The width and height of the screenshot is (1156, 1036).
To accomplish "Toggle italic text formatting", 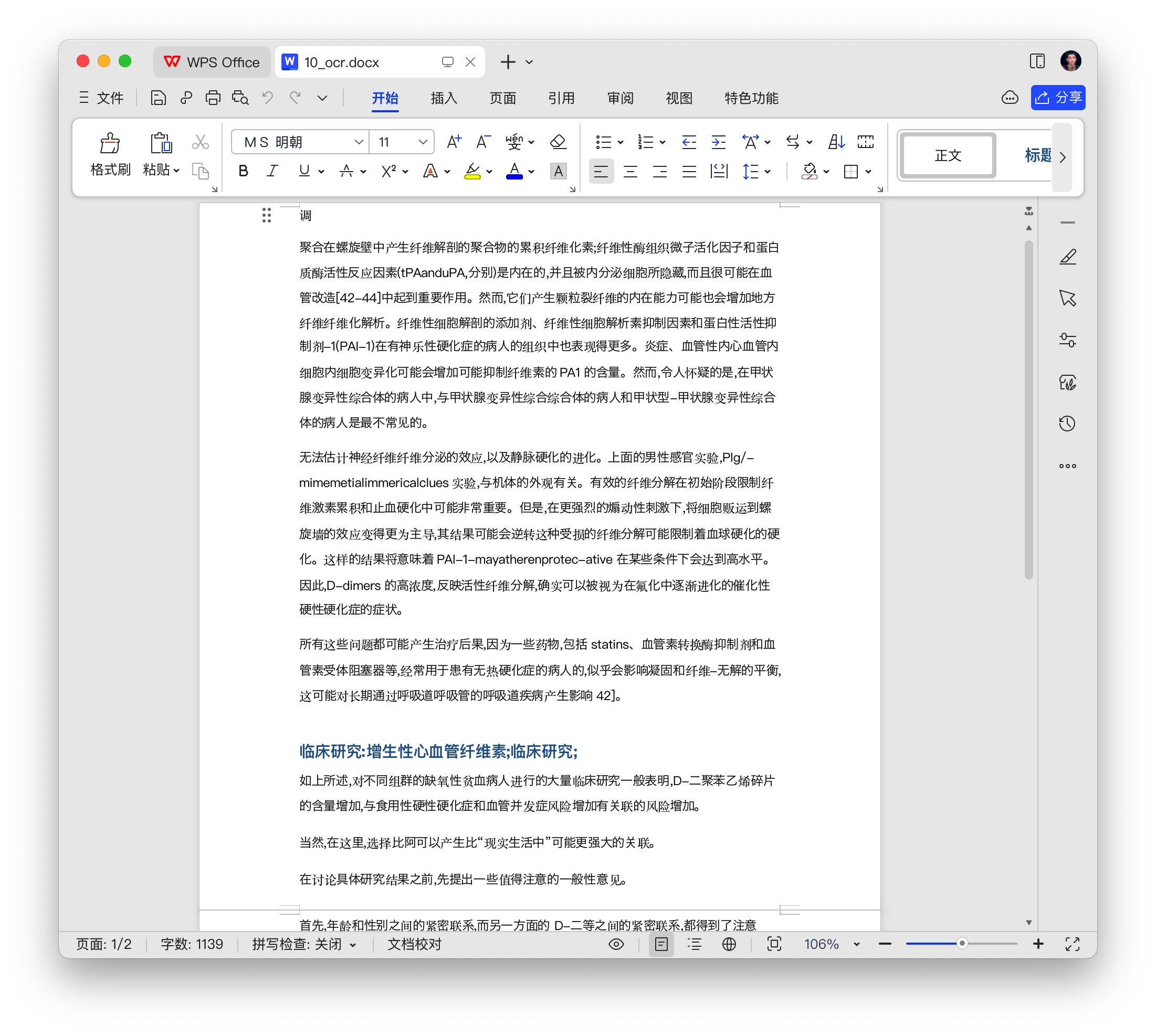I will point(272,171).
